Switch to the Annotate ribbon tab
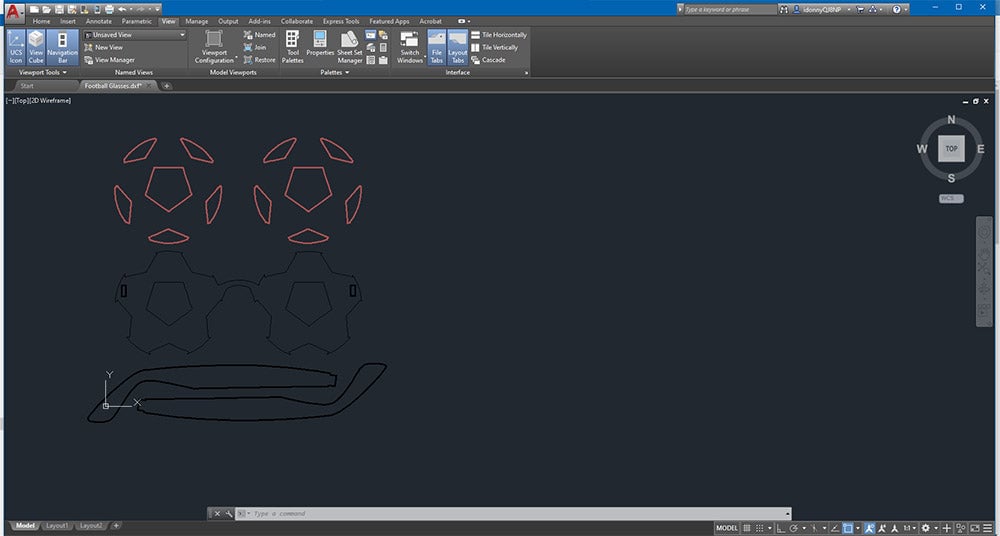 (99, 20)
